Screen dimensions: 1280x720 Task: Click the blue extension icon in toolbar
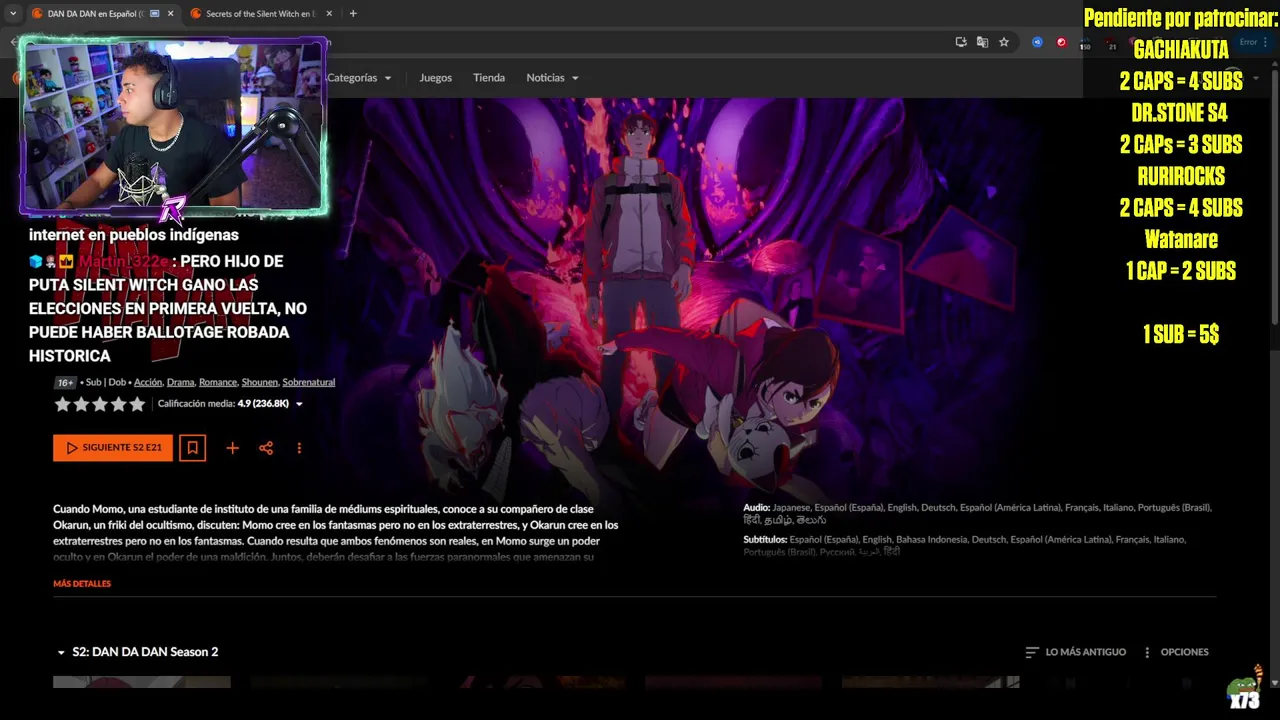[1037, 42]
